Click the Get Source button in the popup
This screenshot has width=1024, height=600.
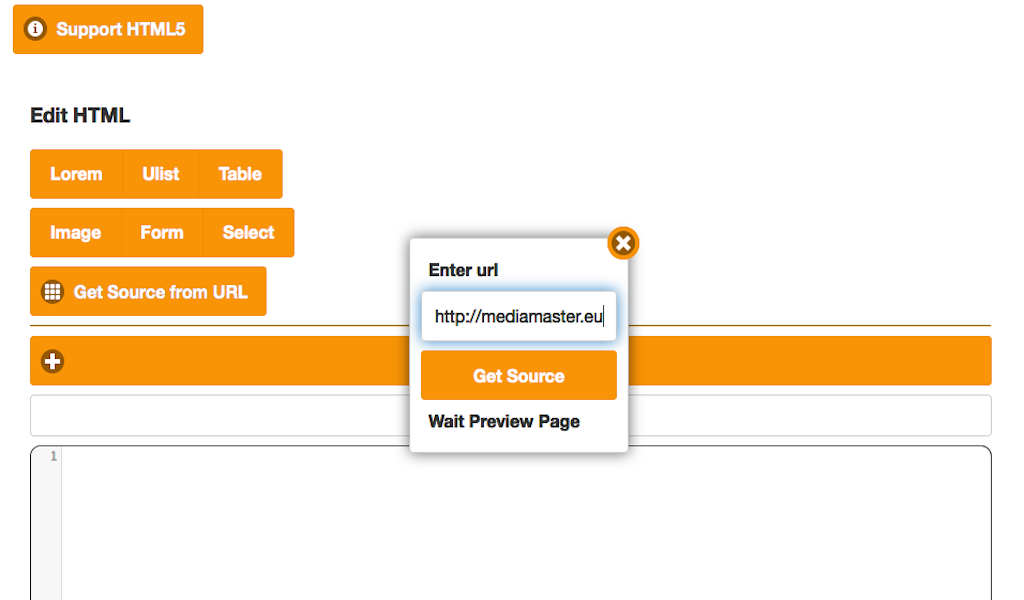519,375
